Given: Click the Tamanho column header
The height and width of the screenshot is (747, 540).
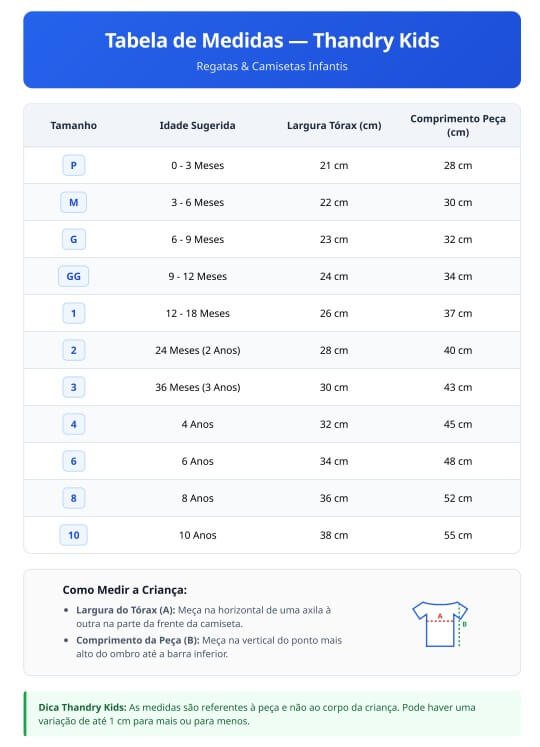Looking at the screenshot, I should click(73, 125).
